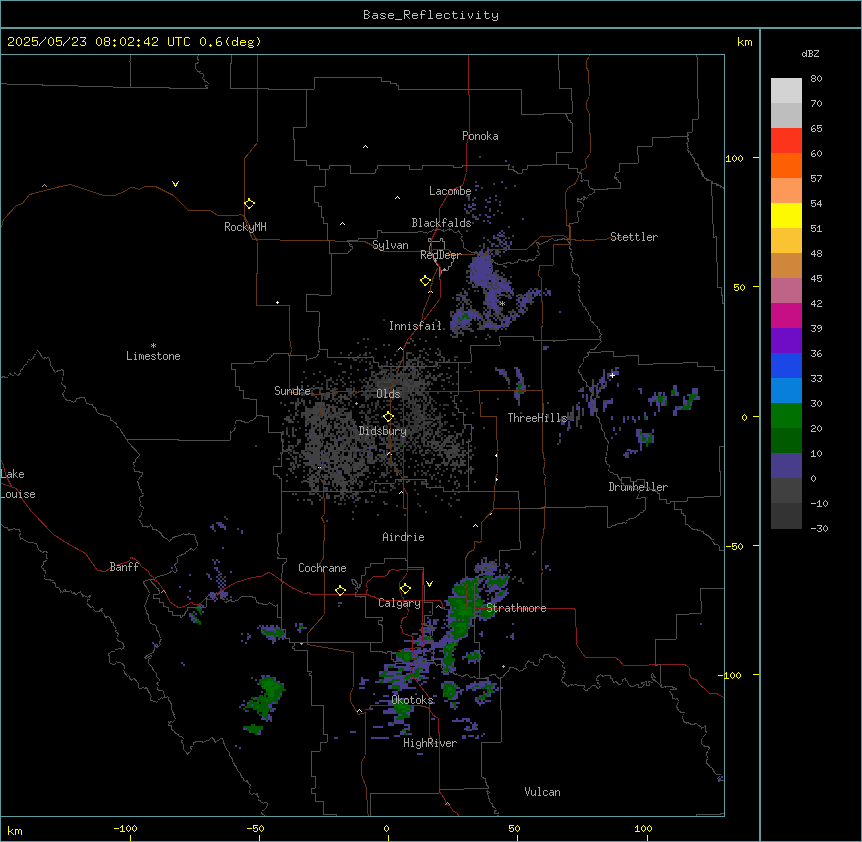Click the Blackfalds label

pos(441,223)
